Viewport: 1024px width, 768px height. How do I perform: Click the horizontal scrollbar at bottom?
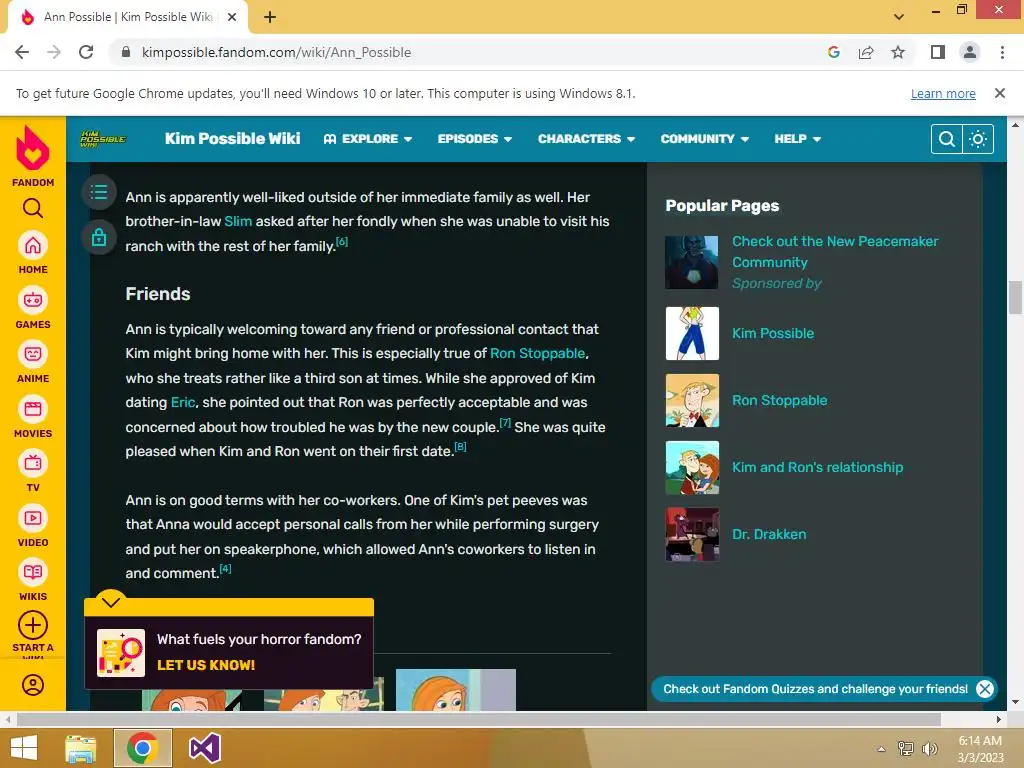coord(478,719)
